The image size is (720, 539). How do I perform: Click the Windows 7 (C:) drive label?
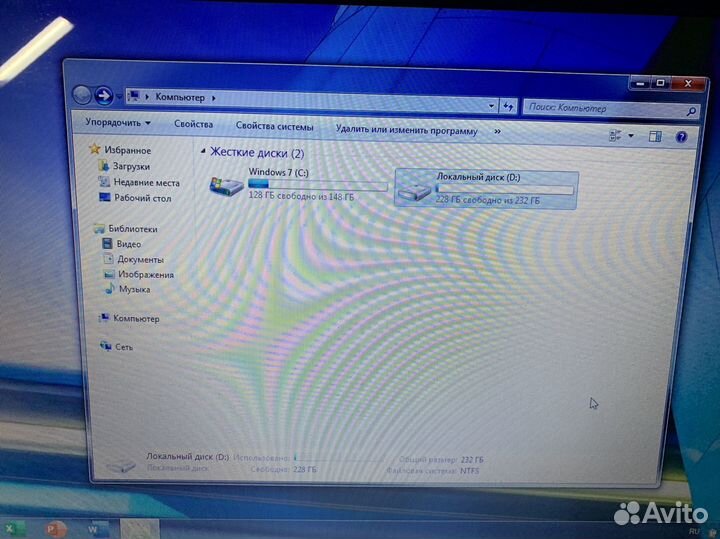point(278,172)
